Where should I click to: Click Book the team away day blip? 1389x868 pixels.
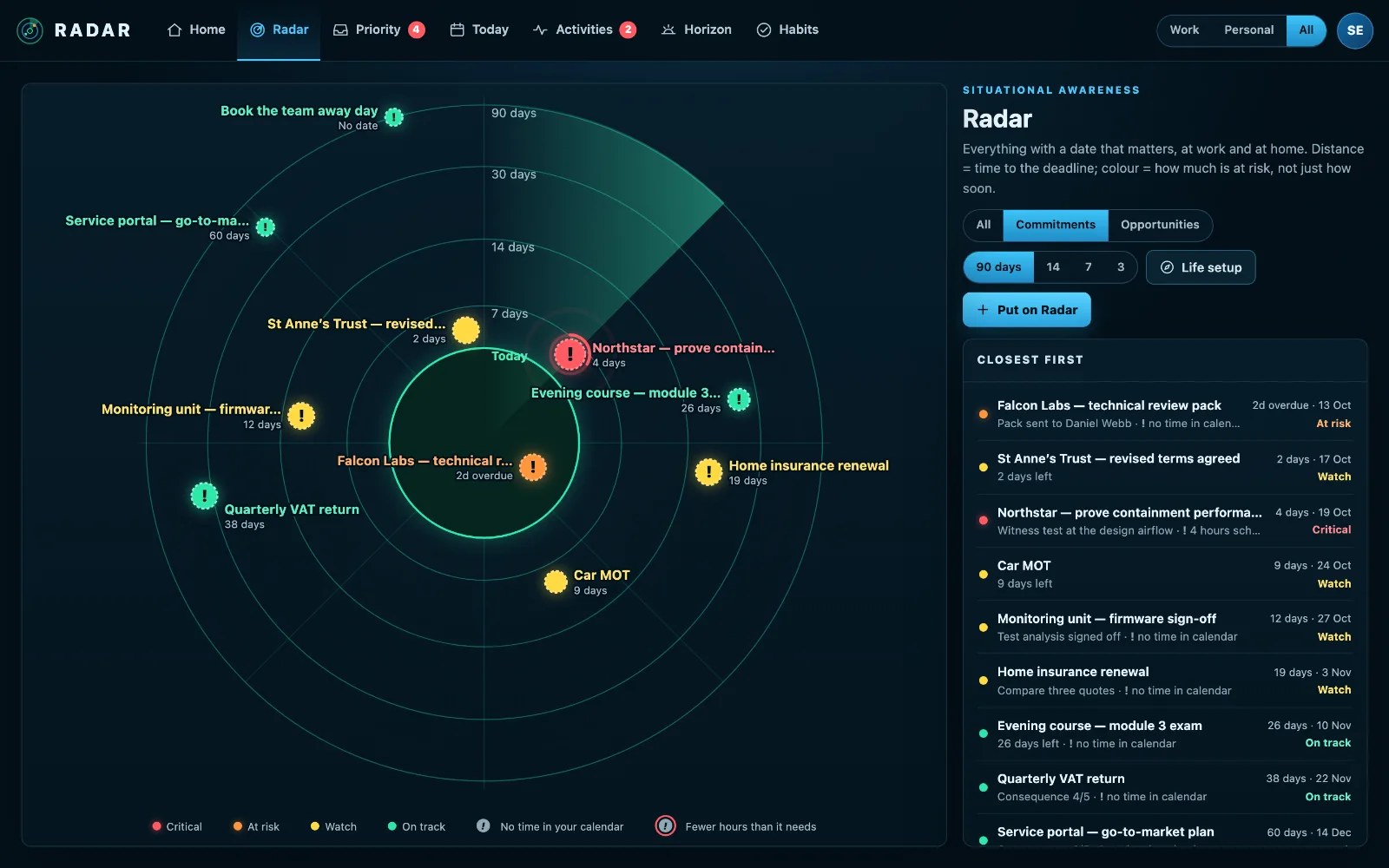coord(394,117)
